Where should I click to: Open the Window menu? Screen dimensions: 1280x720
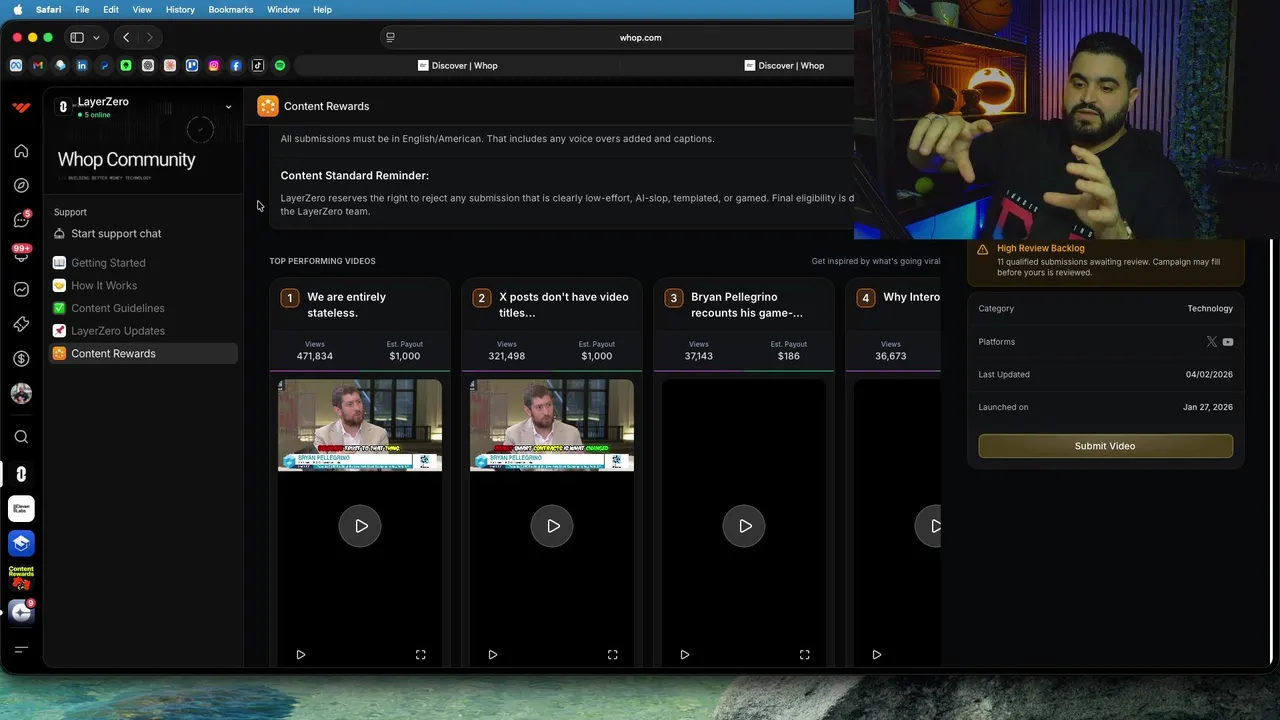[283, 9]
